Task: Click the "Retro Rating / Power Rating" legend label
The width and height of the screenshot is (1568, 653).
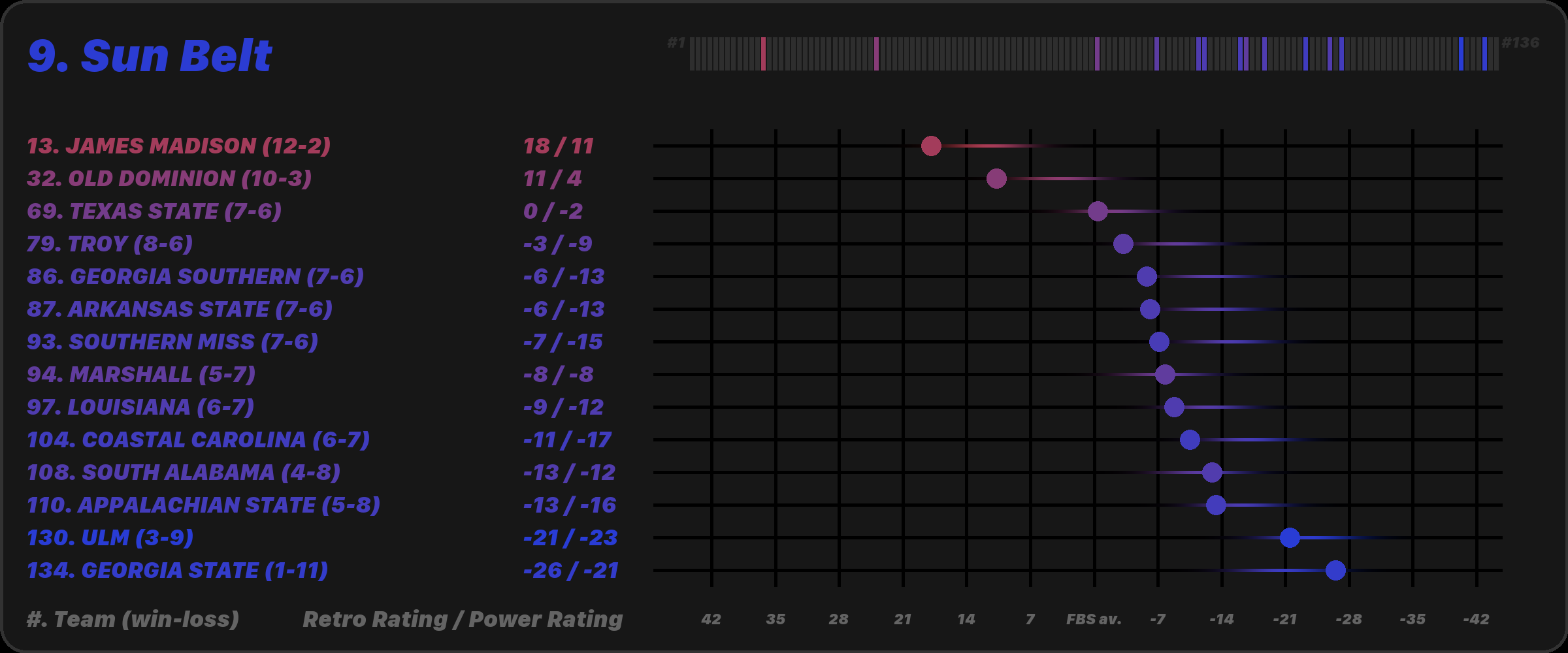Action: tap(463, 619)
